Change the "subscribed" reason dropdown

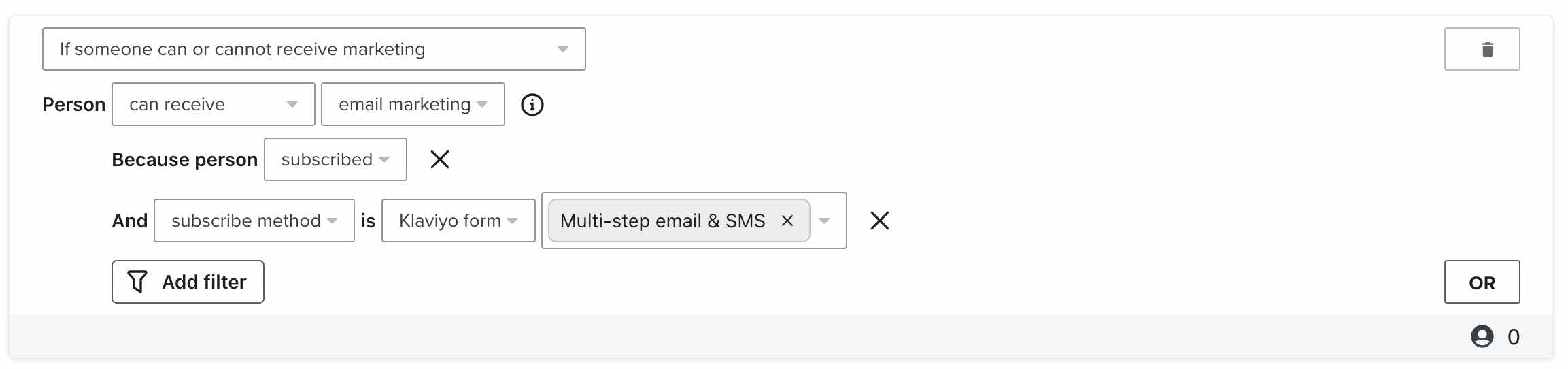click(335, 159)
